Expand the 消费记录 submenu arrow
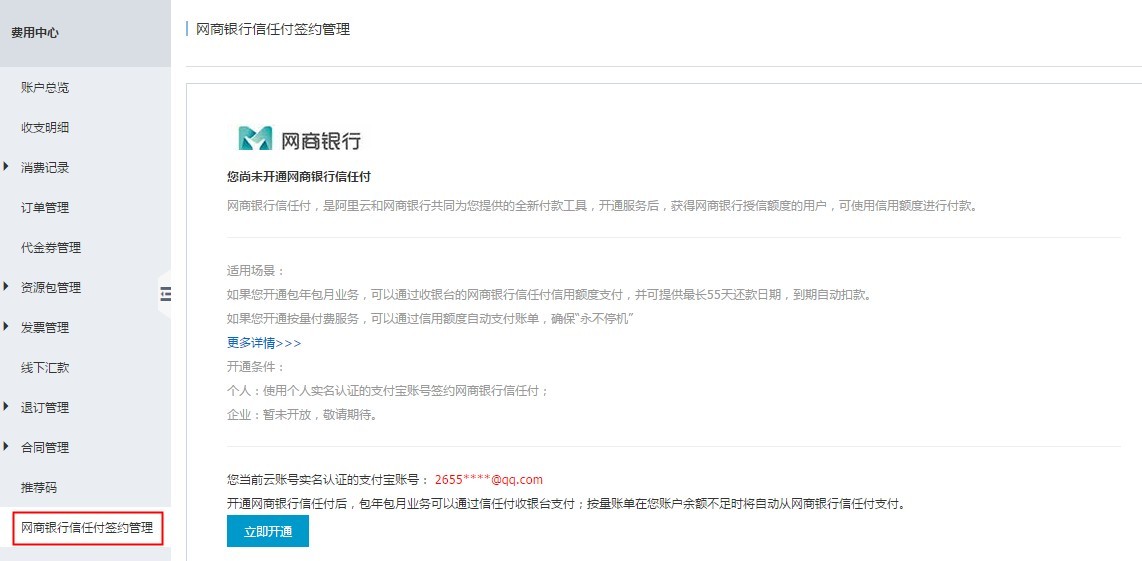The image size is (1142, 561). (x=7, y=168)
